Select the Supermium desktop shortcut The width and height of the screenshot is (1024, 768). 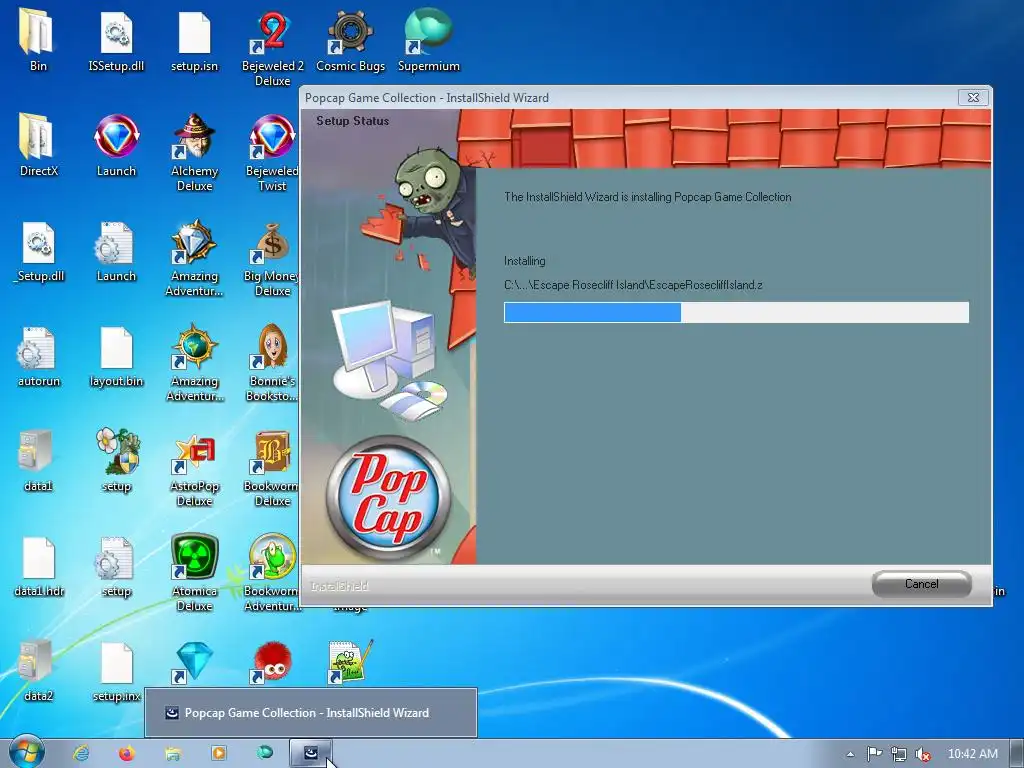point(428,40)
